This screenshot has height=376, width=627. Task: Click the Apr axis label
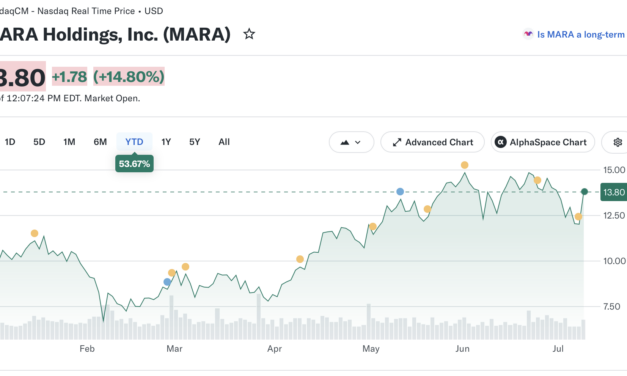tap(274, 349)
